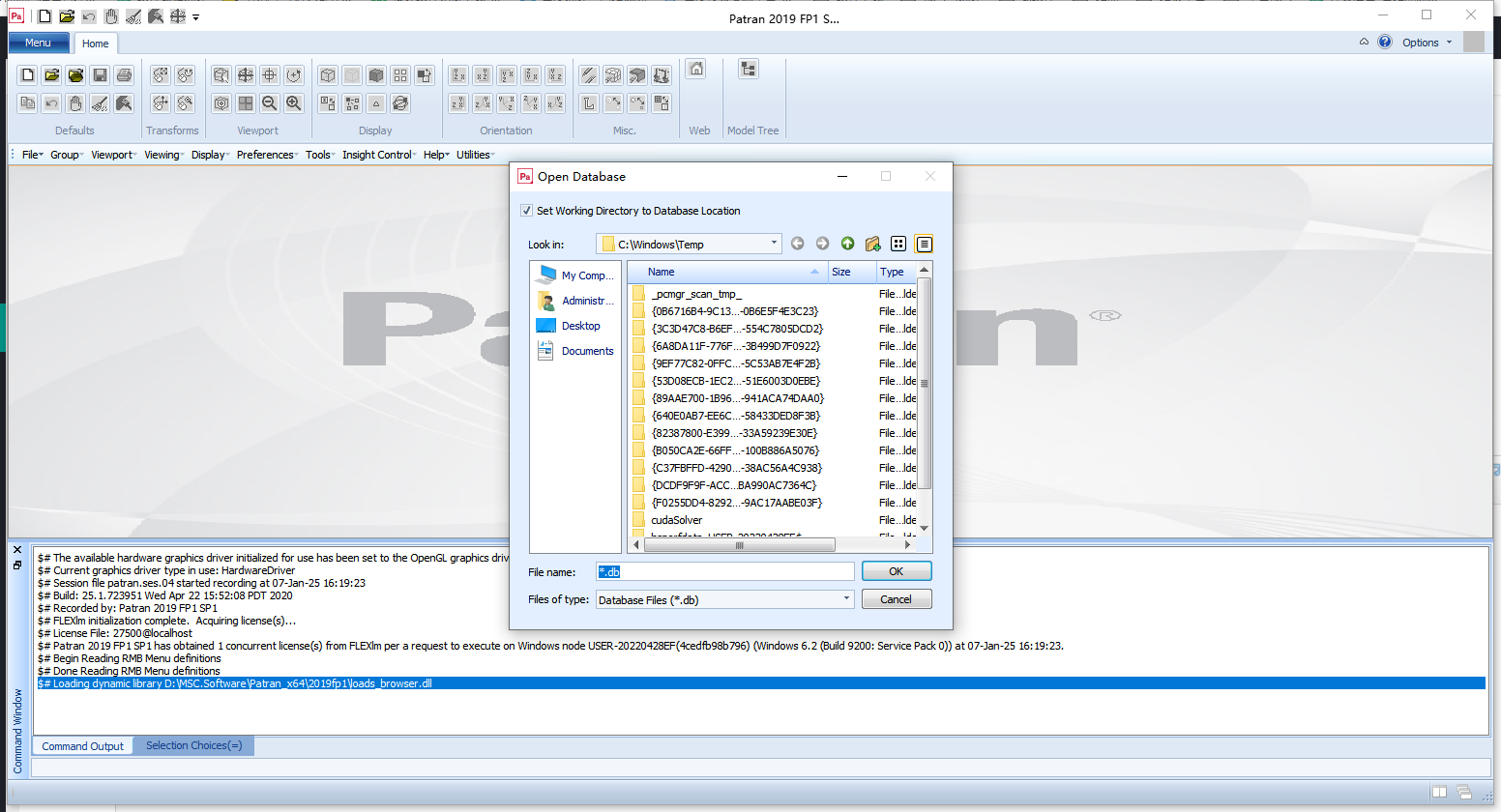The width and height of the screenshot is (1501, 812).
Task: Switch to Selection Choices(=) tab
Action: 194,745
